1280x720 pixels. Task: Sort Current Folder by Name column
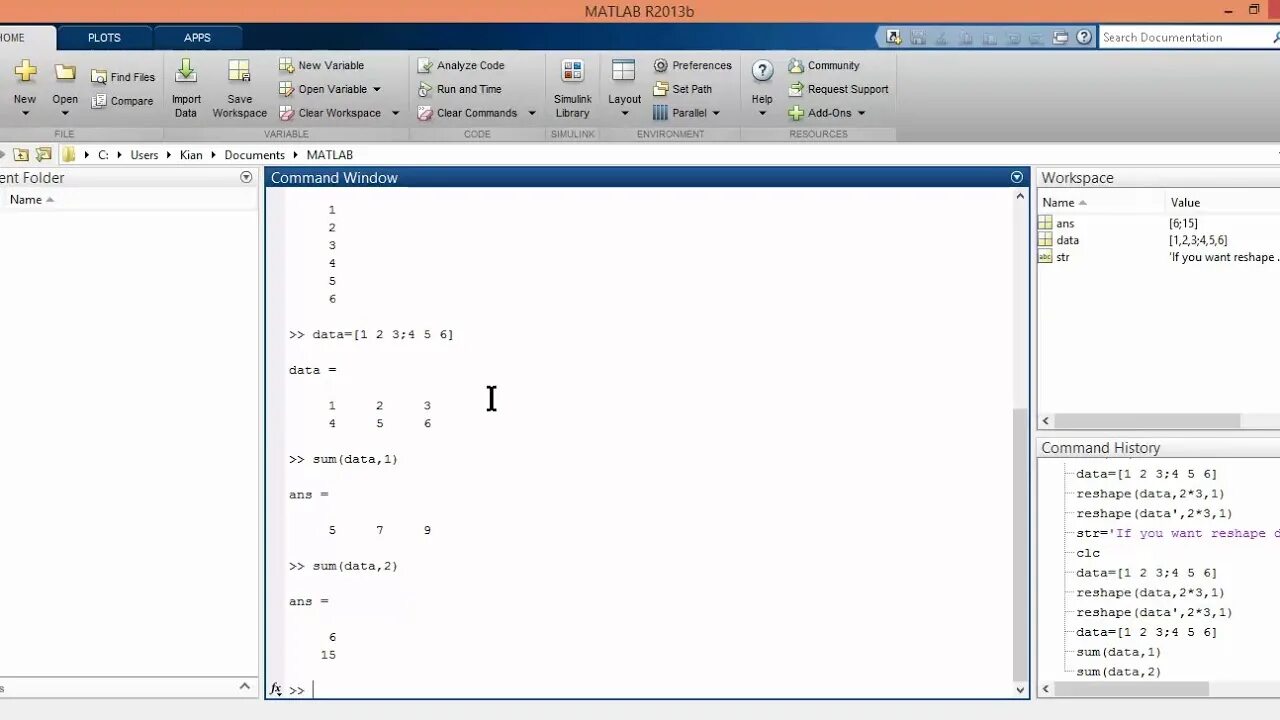(x=31, y=200)
